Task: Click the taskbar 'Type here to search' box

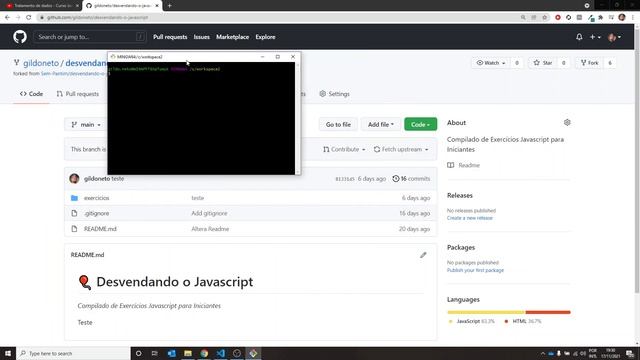Action: [x=73, y=353]
